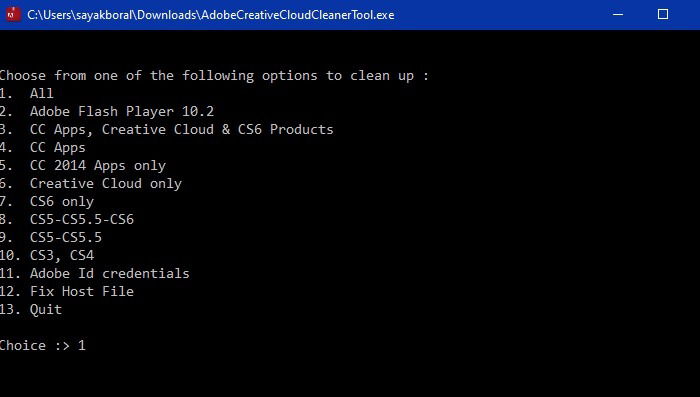This screenshot has height=397, width=700.
Task: Click the typed value 1 after Choice
Action: tap(82, 345)
